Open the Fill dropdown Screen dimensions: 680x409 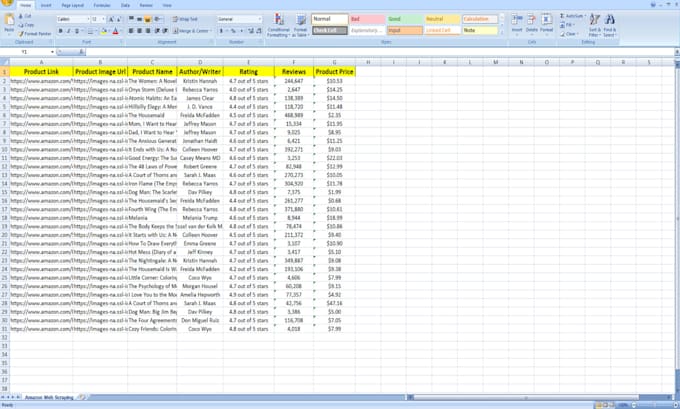567,25
